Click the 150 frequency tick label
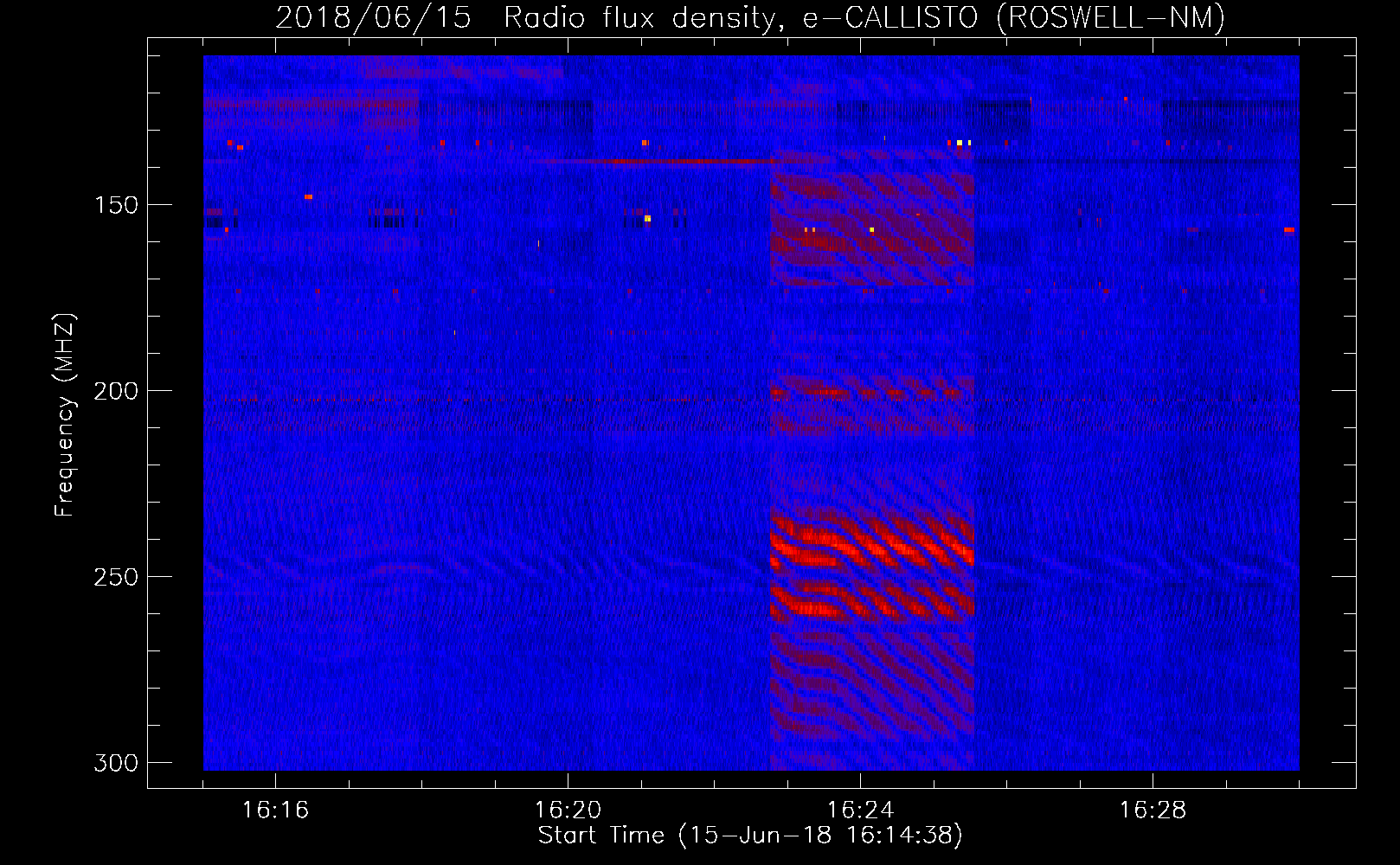This screenshot has height=865, width=1400. tap(115, 205)
